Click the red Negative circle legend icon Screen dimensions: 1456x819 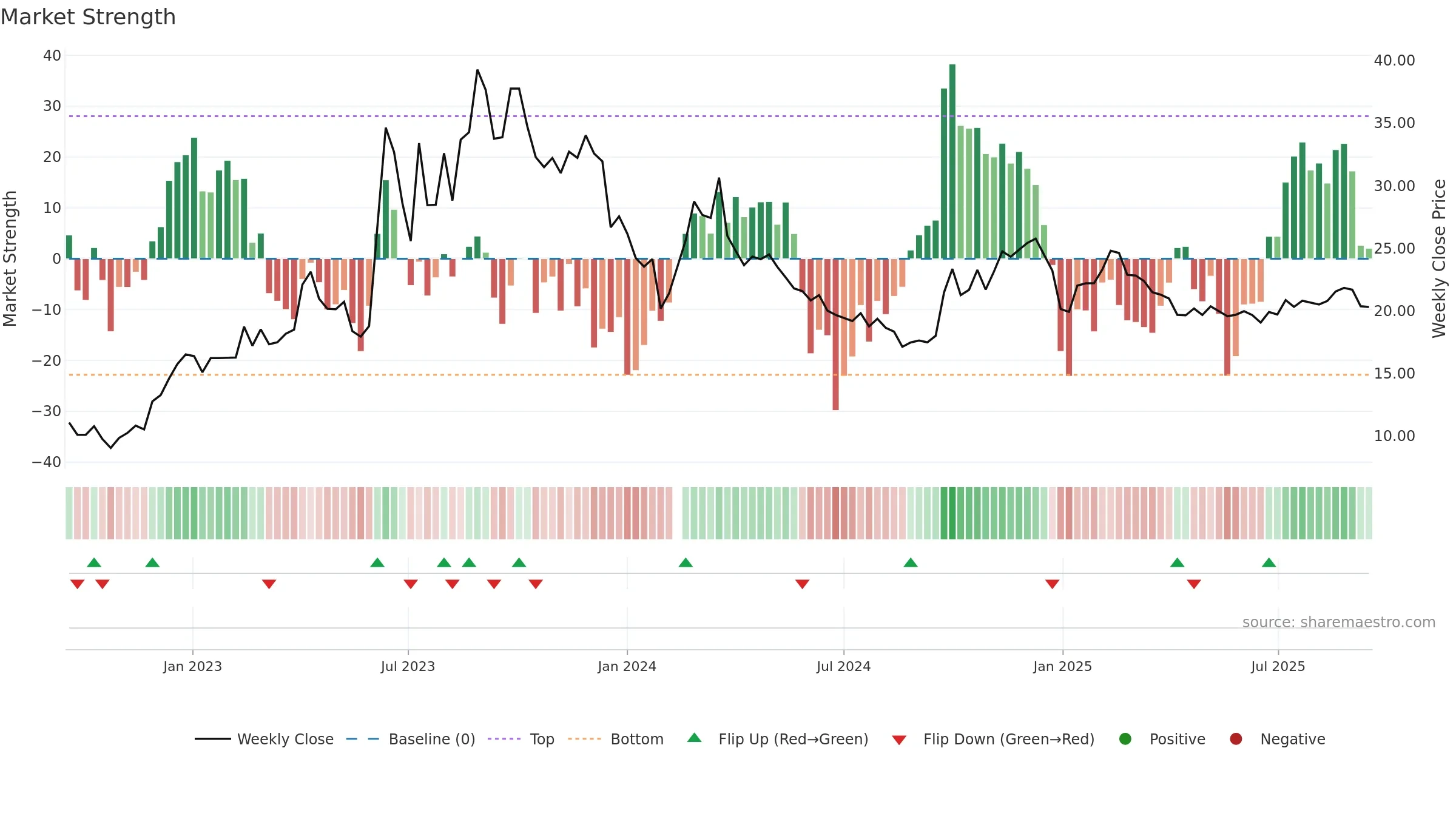(1236, 739)
